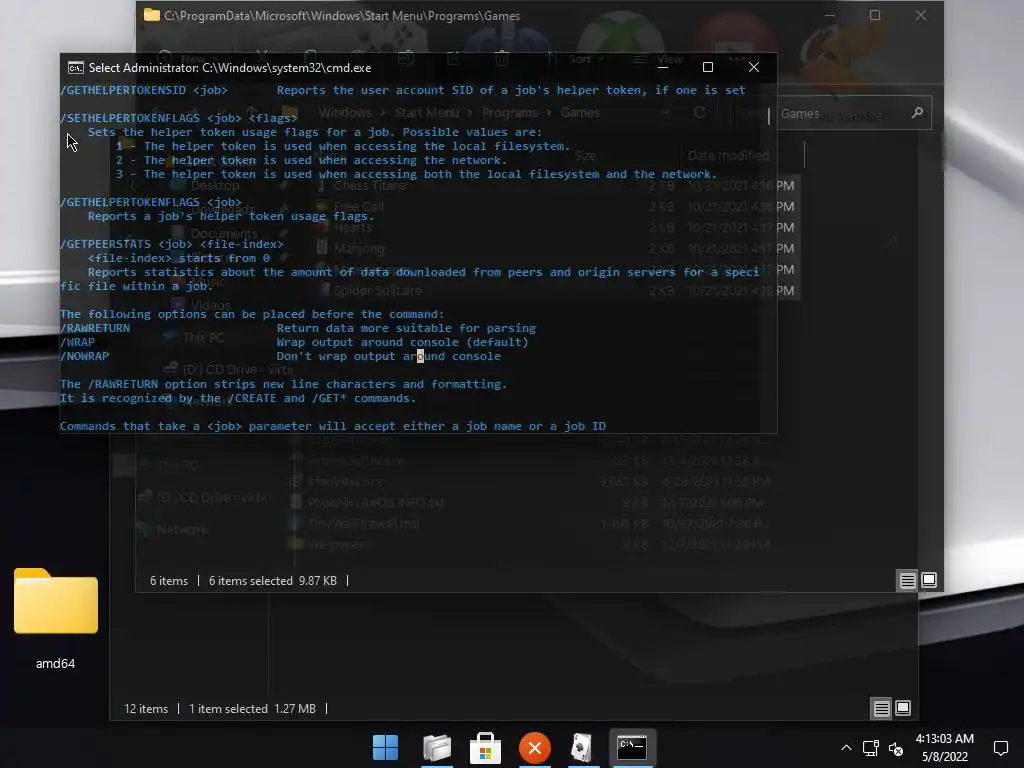Click the /SETHELPERTOKENFLAGS <job> <flags> line
Viewport: 1024px width, 768px height.
pyautogui.click(x=179, y=118)
